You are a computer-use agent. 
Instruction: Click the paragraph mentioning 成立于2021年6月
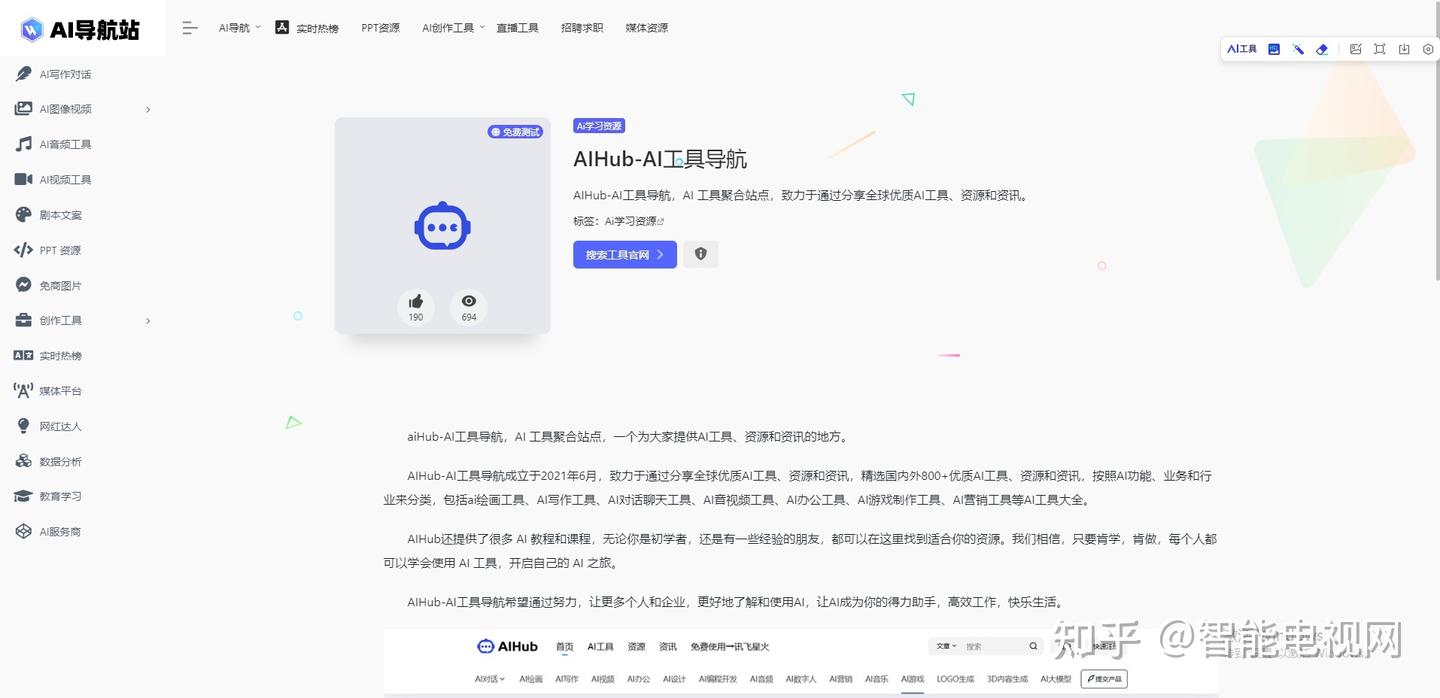coord(800,488)
